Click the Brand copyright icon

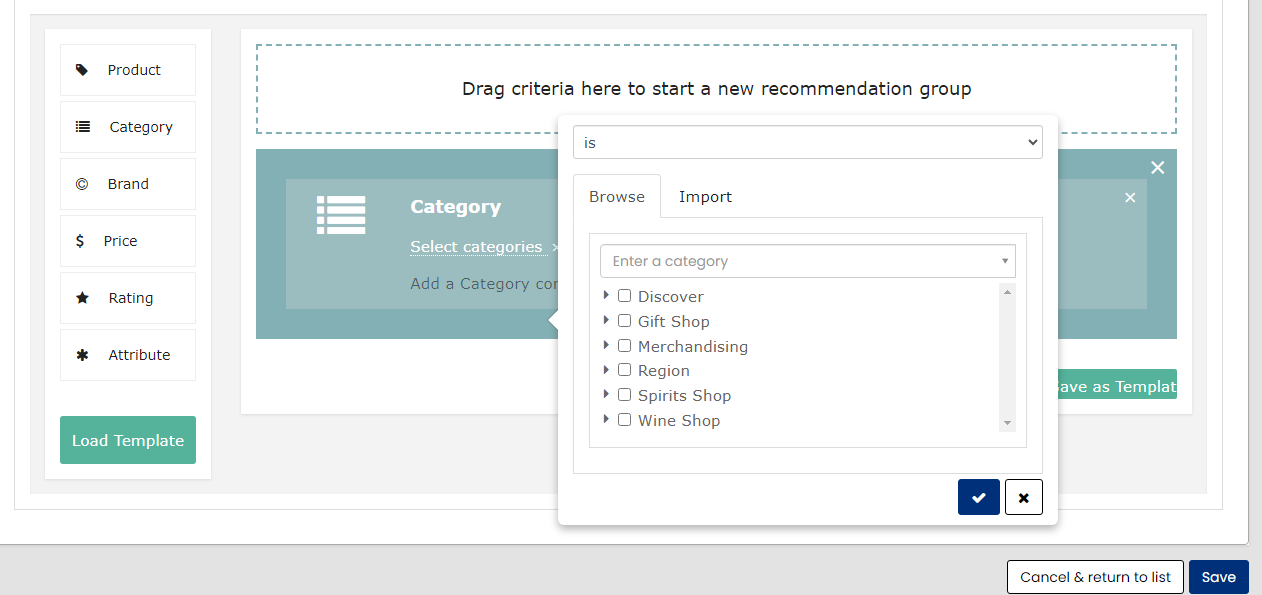(x=82, y=184)
